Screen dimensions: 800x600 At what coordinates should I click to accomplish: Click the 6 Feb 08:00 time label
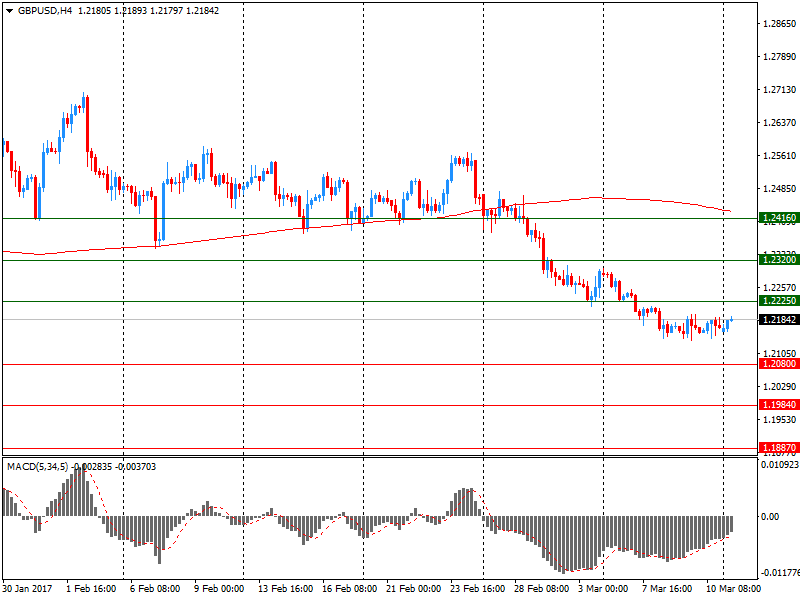pos(155,589)
